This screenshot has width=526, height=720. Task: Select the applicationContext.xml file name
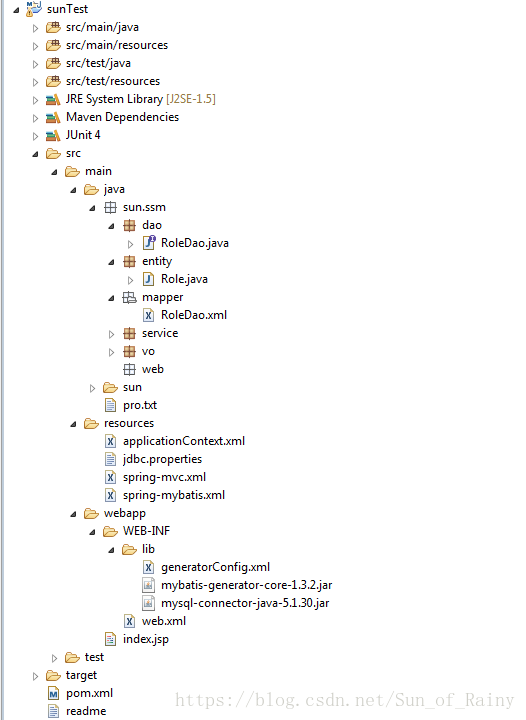click(x=184, y=441)
